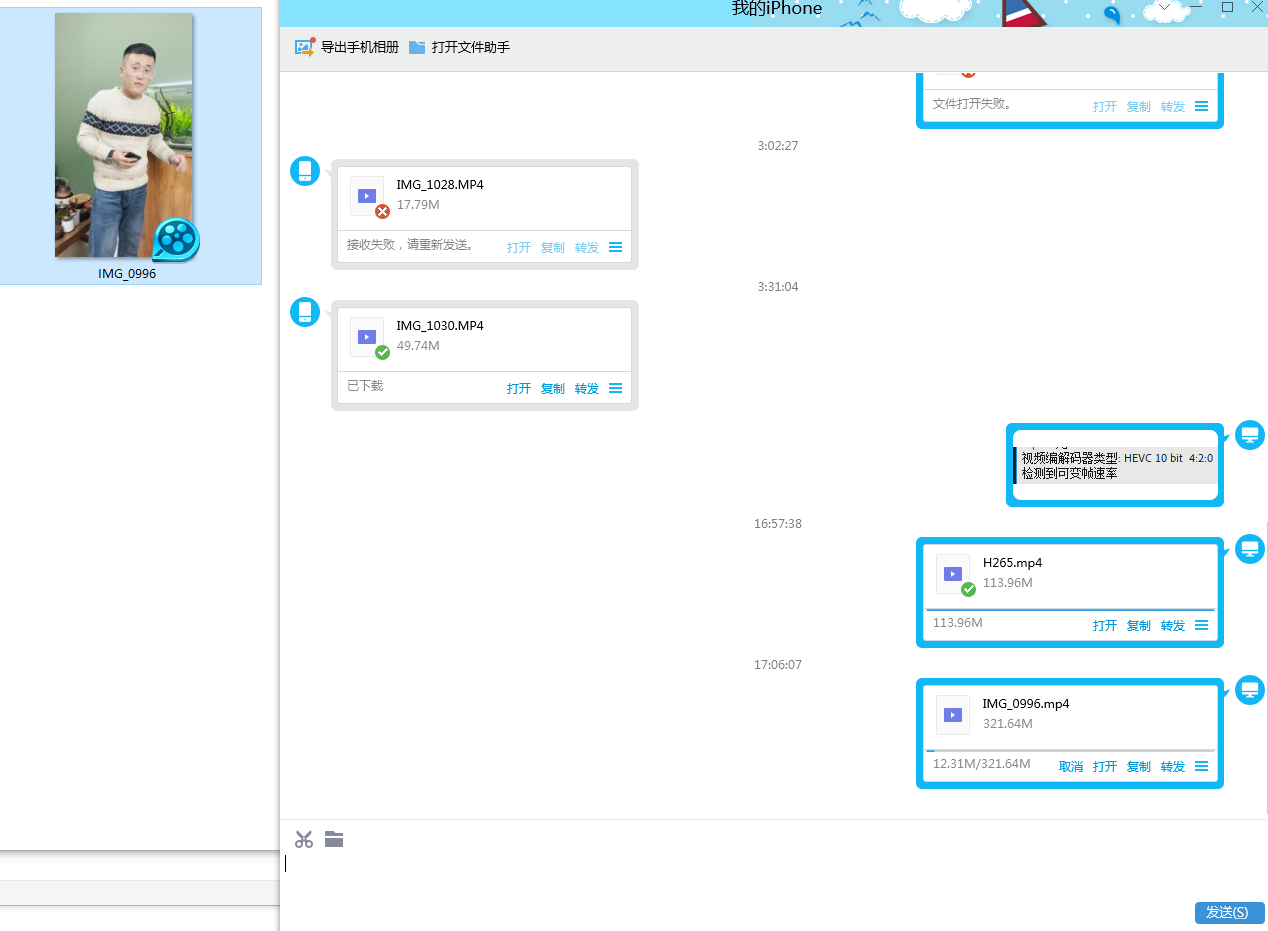Click filename text IMG_1028.MP4
This screenshot has height=931, width=1268.
tap(440, 185)
